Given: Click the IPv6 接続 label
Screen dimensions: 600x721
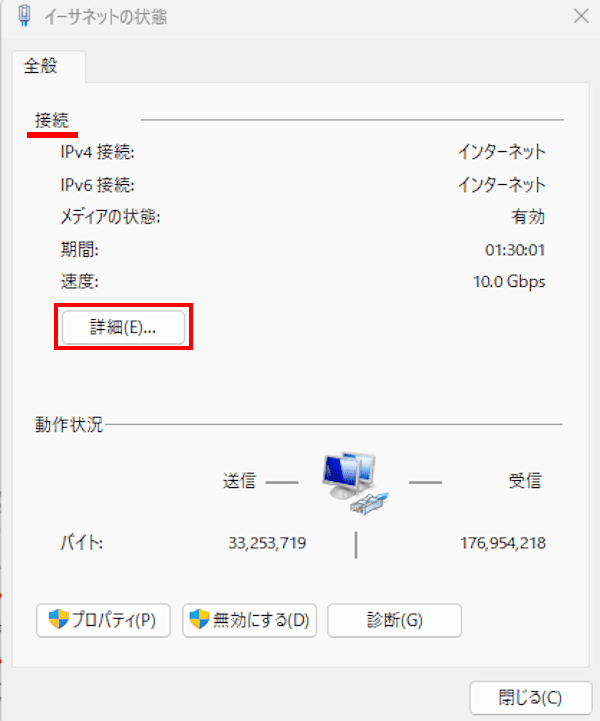Looking at the screenshot, I should pos(97,185).
